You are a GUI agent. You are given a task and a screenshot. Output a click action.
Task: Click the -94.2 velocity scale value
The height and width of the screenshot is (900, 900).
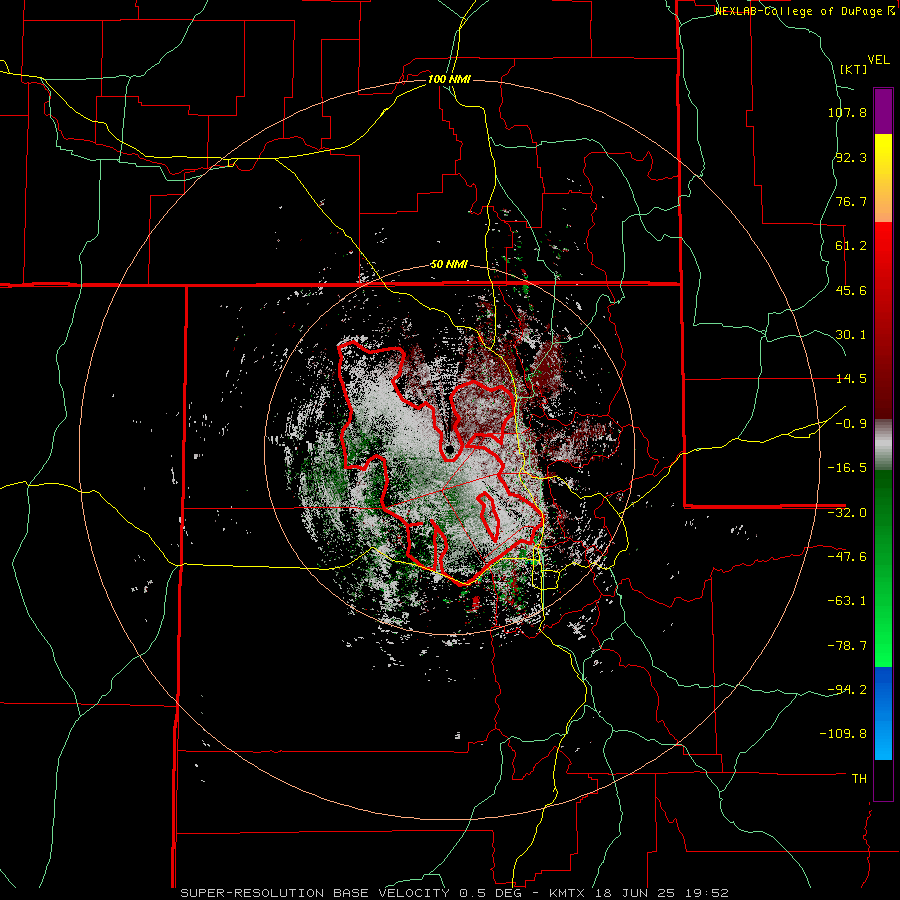(847, 689)
